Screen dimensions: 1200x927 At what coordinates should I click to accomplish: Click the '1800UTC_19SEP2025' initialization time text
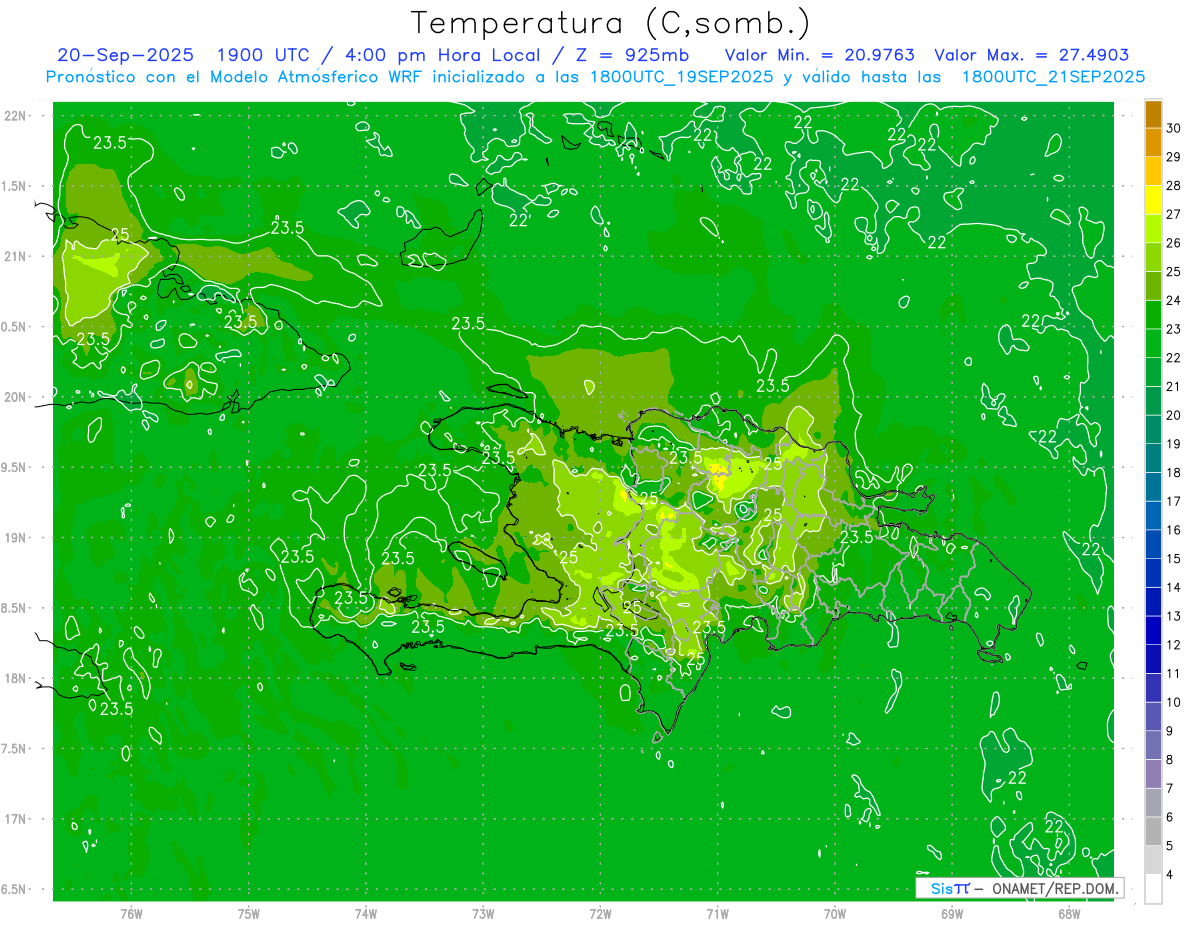pos(682,77)
